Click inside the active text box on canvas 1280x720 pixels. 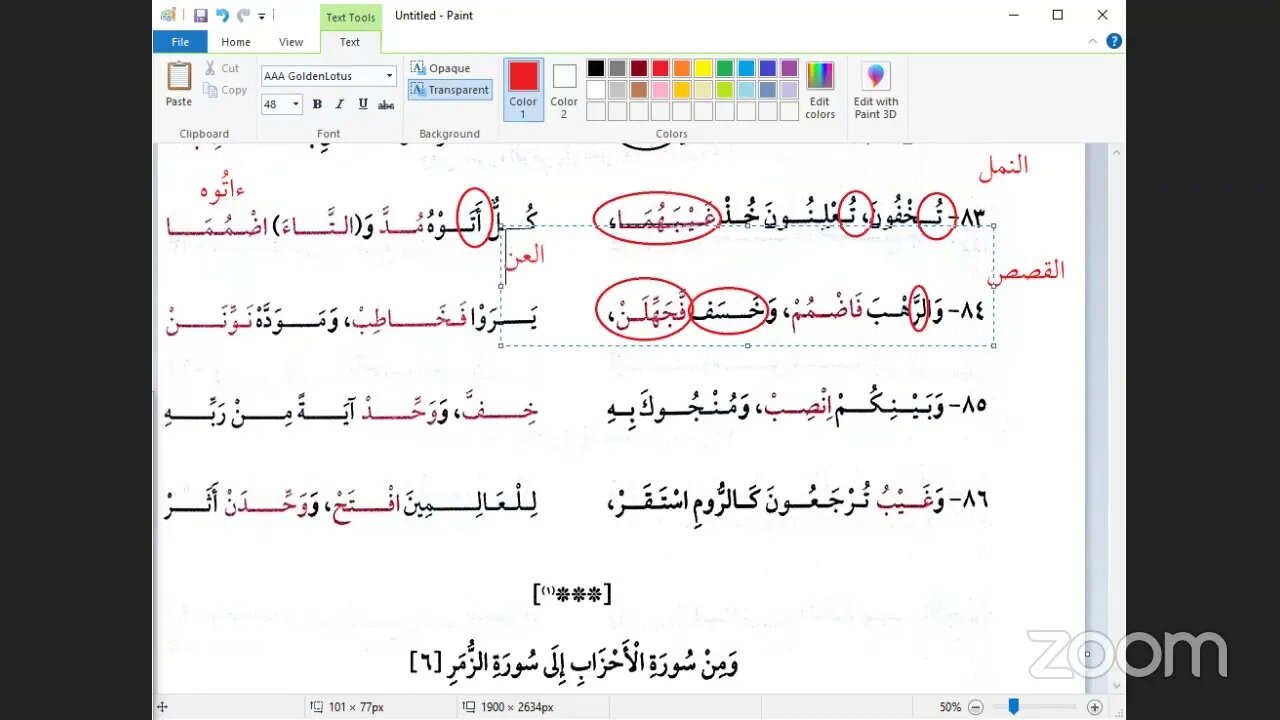click(747, 285)
